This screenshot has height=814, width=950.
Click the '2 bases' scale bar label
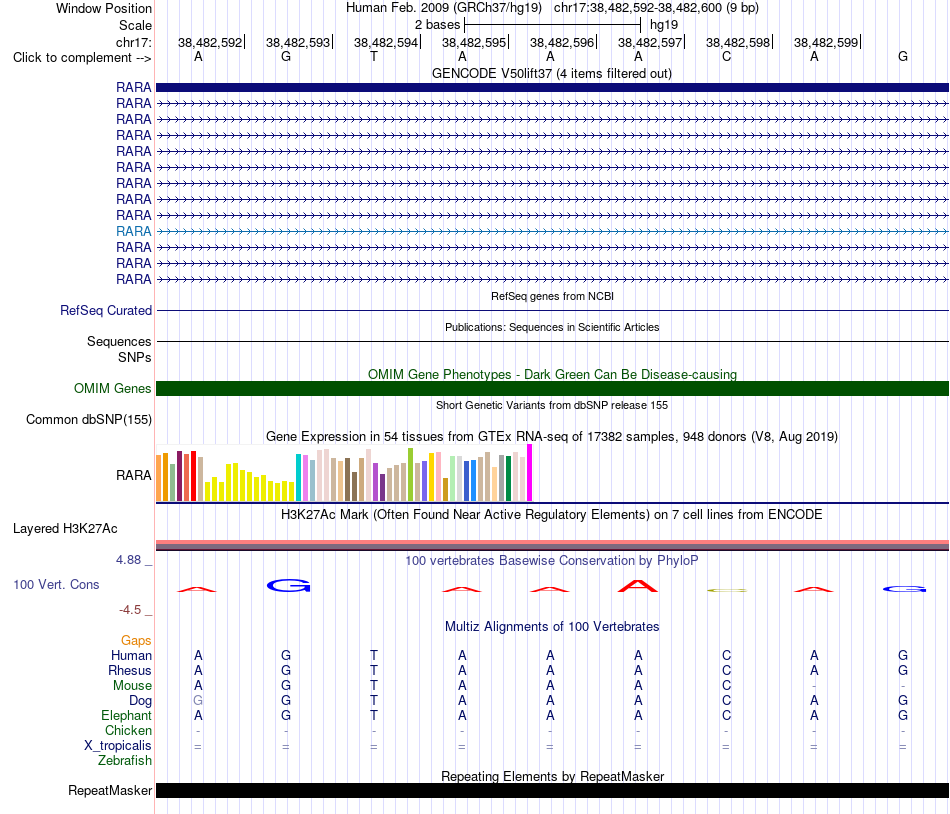(x=437, y=25)
